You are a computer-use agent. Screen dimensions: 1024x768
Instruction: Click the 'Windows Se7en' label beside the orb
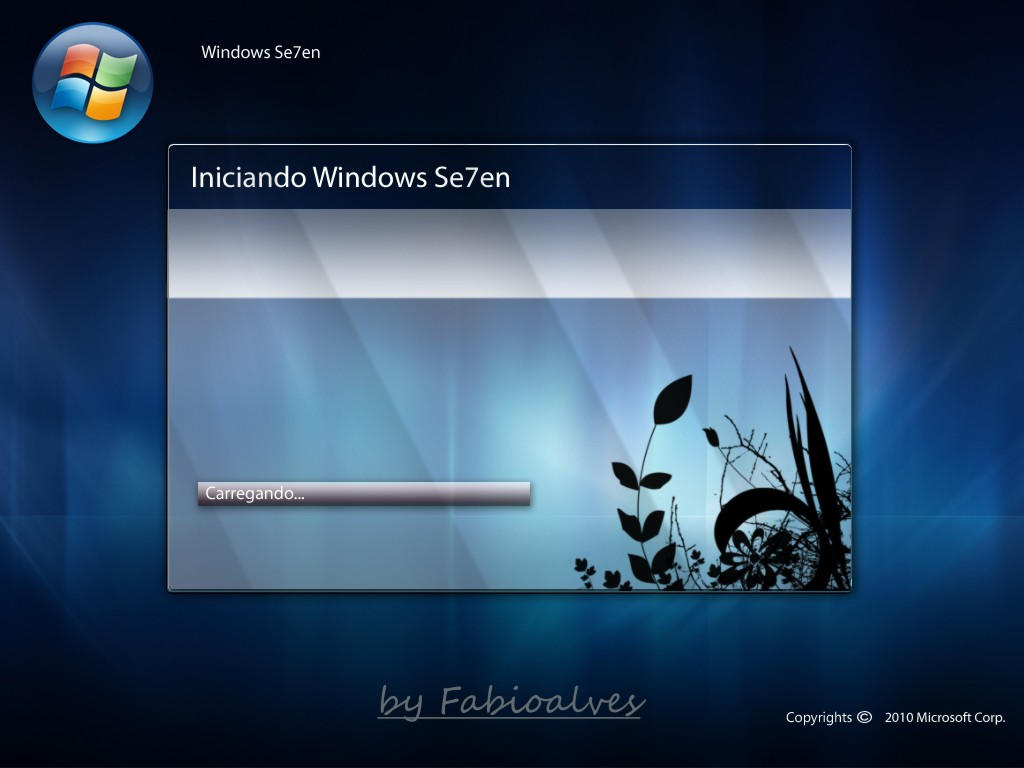click(261, 52)
